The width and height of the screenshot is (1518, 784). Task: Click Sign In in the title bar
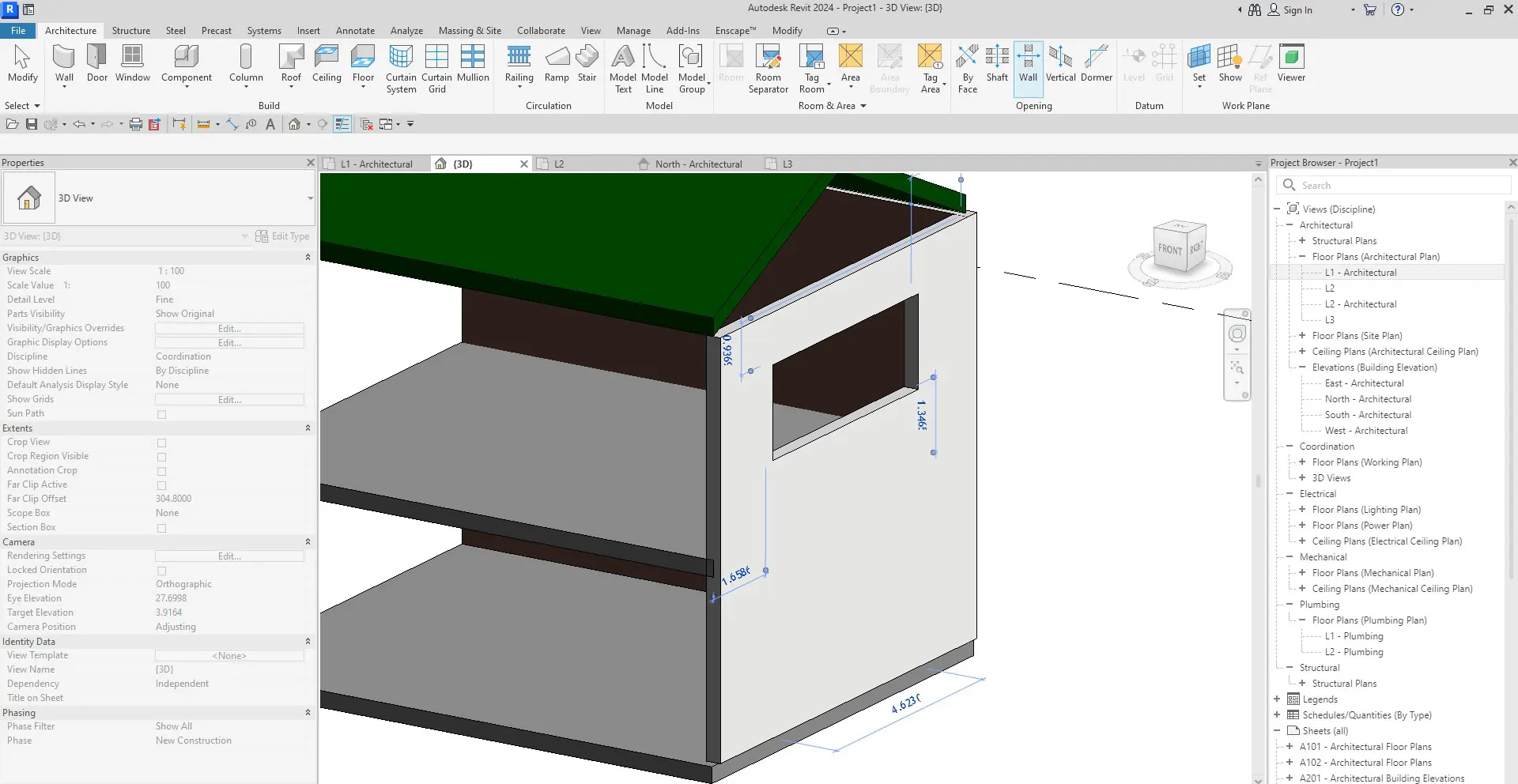1290,10
